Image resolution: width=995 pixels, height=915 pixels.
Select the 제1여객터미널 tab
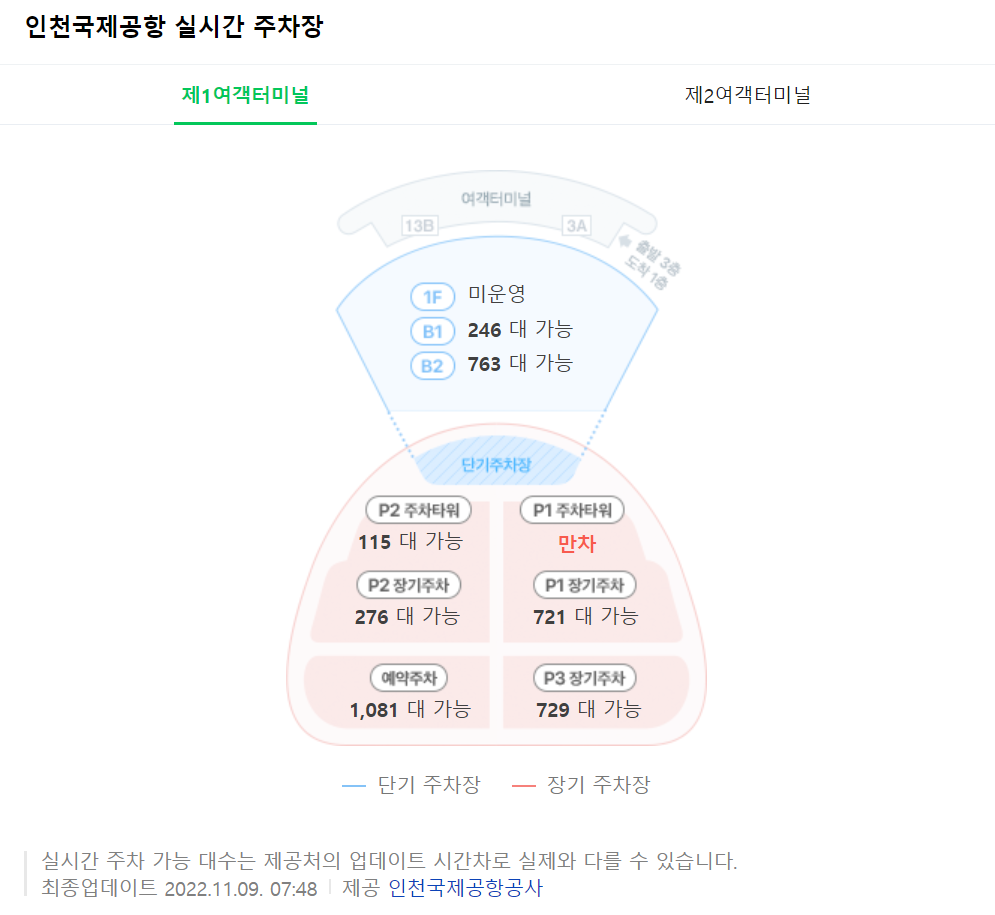tap(245, 95)
